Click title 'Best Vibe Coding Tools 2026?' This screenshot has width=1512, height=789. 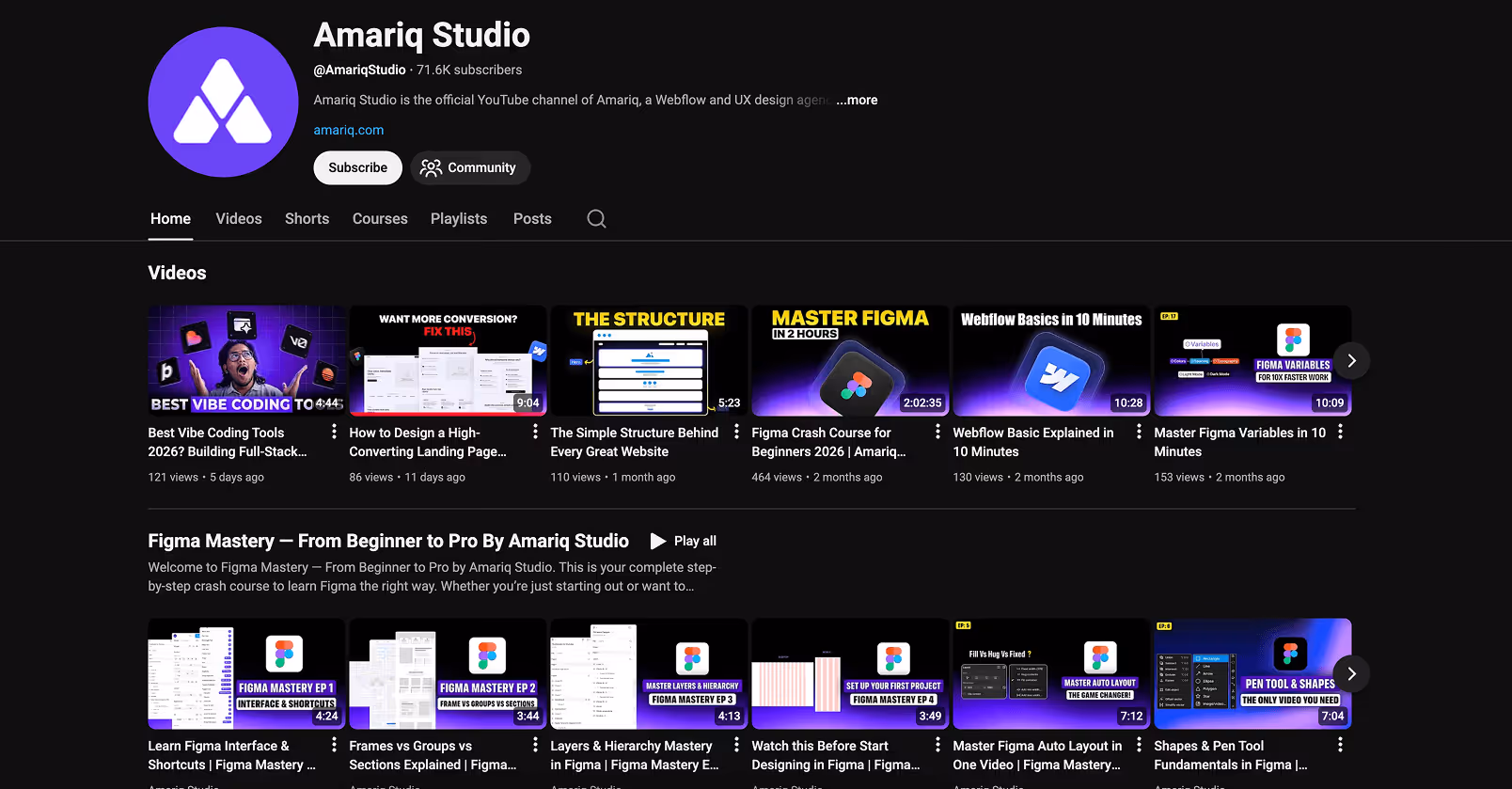click(228, 442)
